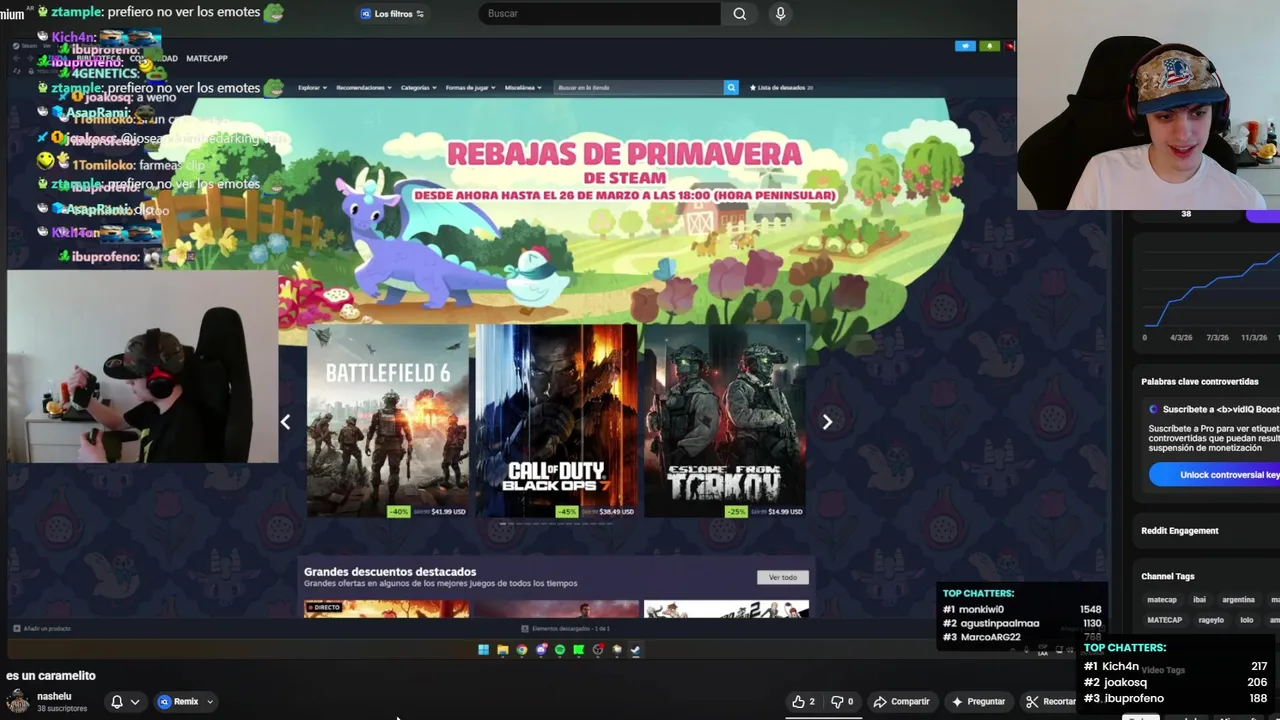Image resolution: width=1280 pixels, height=720 pixels.
Task: Open the DIRECTO discounted game thumbnail
Action: coord(386,608)
